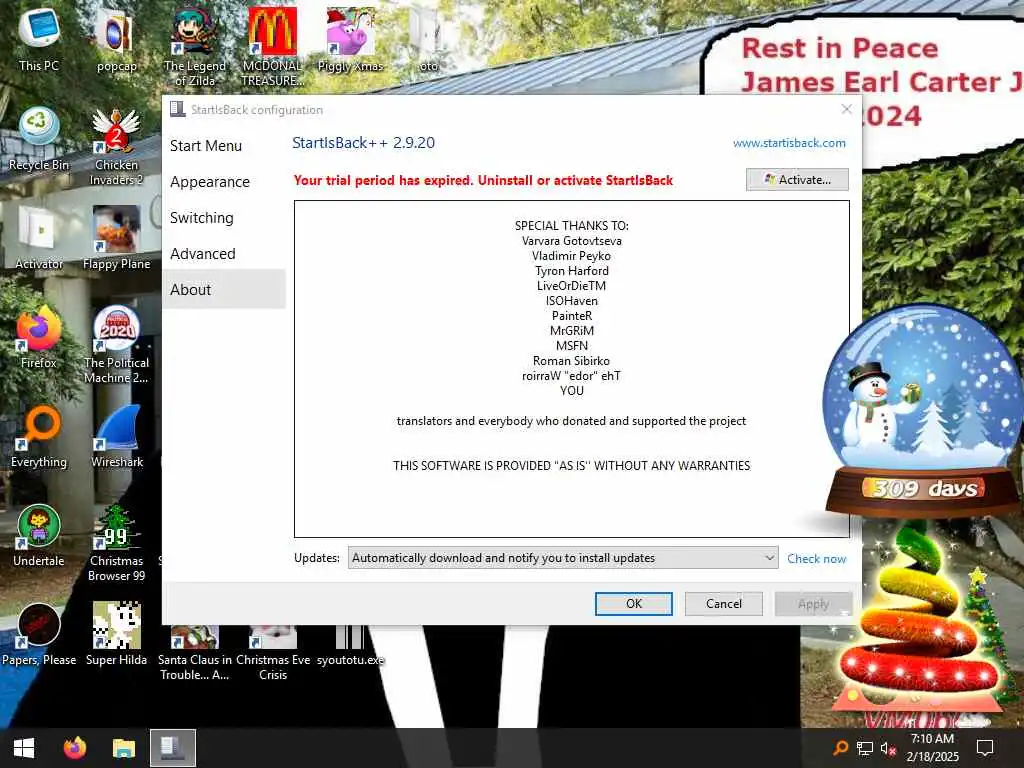Click the Everything tray icon

point(840,748)
